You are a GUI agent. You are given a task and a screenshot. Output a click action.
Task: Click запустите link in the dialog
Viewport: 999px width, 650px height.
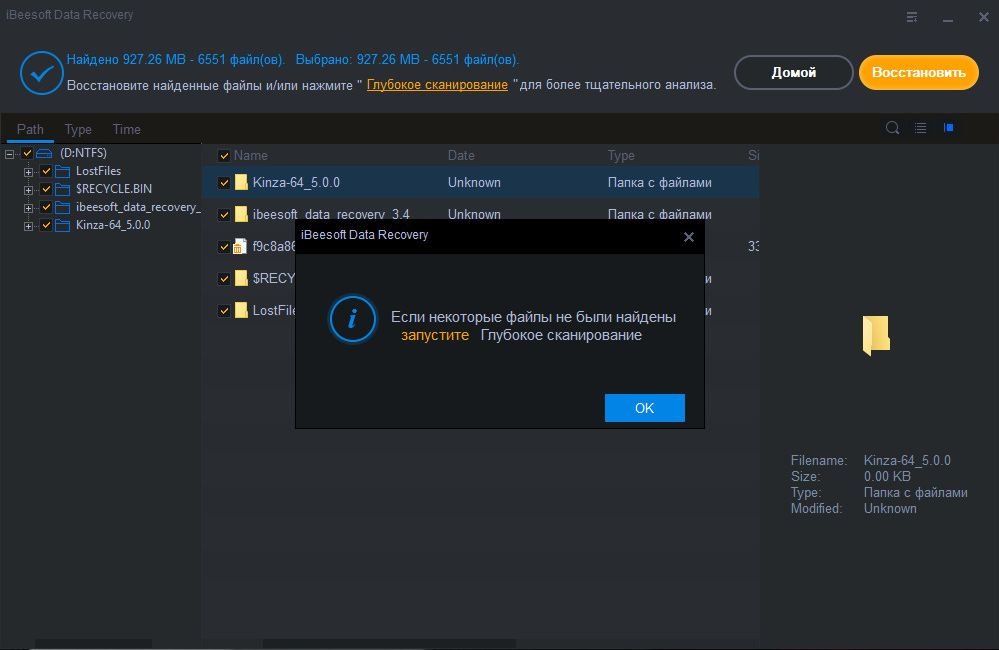click(x=435, y=335)
